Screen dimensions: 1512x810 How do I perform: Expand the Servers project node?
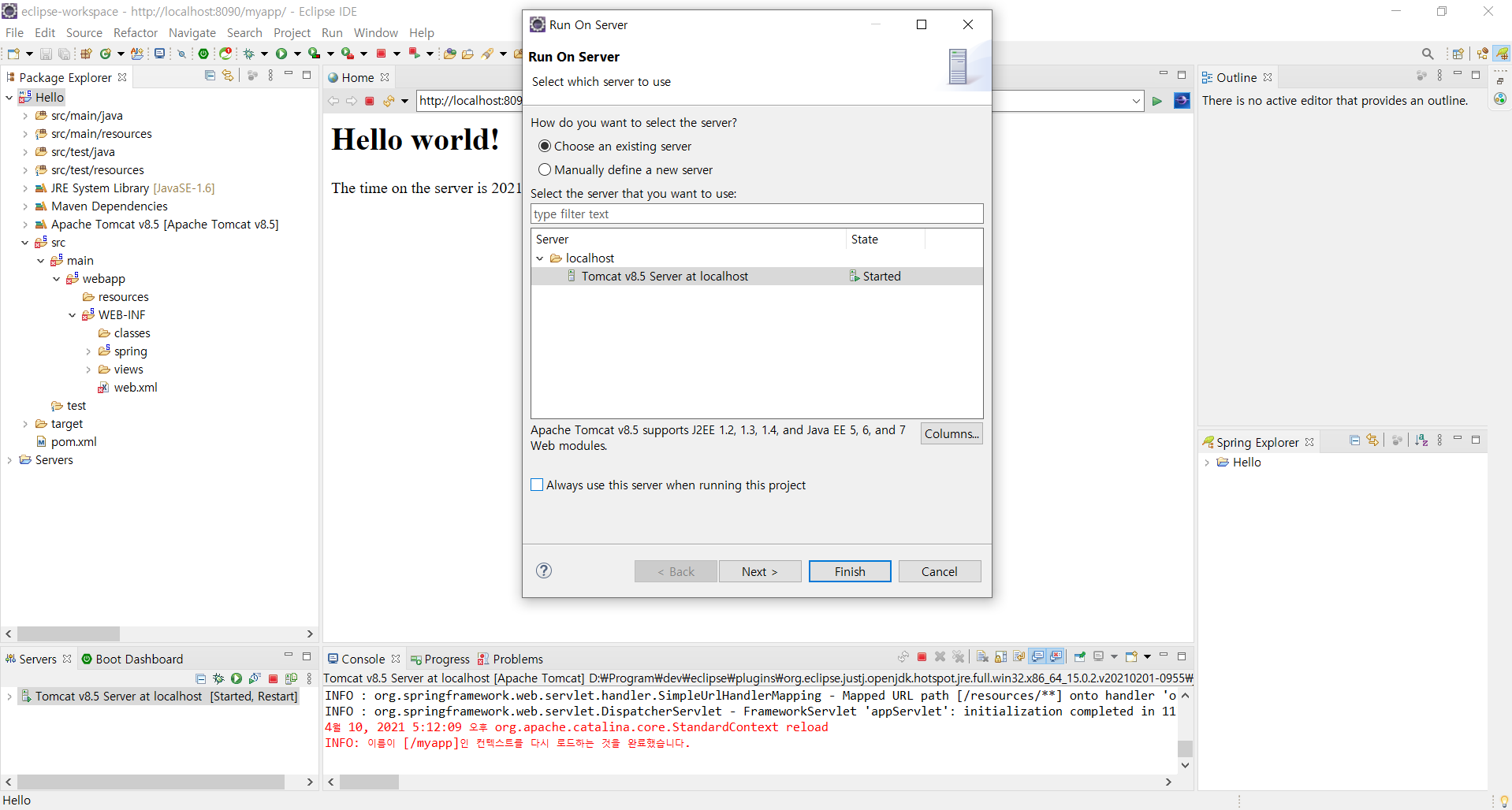click(x=9, y=460)
